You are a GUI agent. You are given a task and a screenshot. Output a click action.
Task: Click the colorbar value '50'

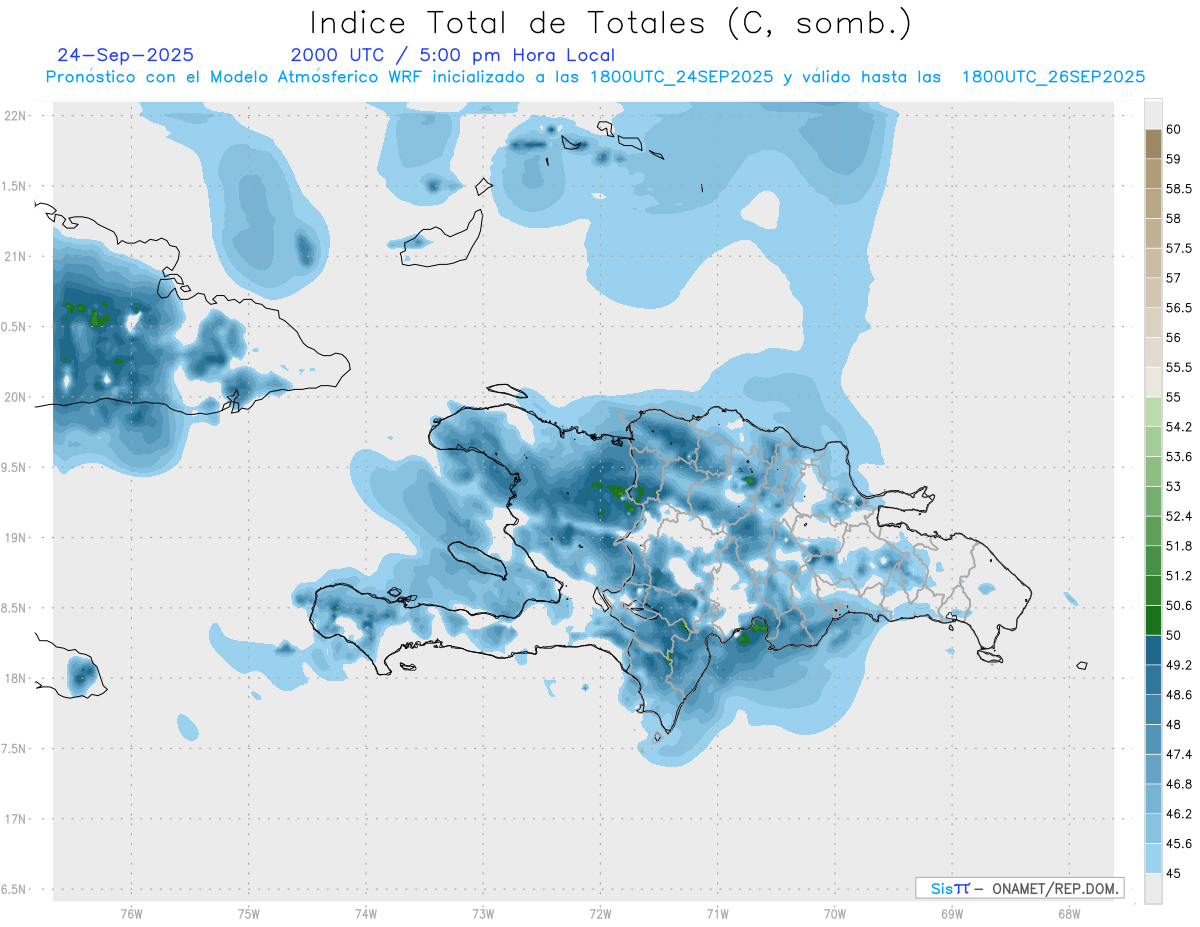[1174, 635]
